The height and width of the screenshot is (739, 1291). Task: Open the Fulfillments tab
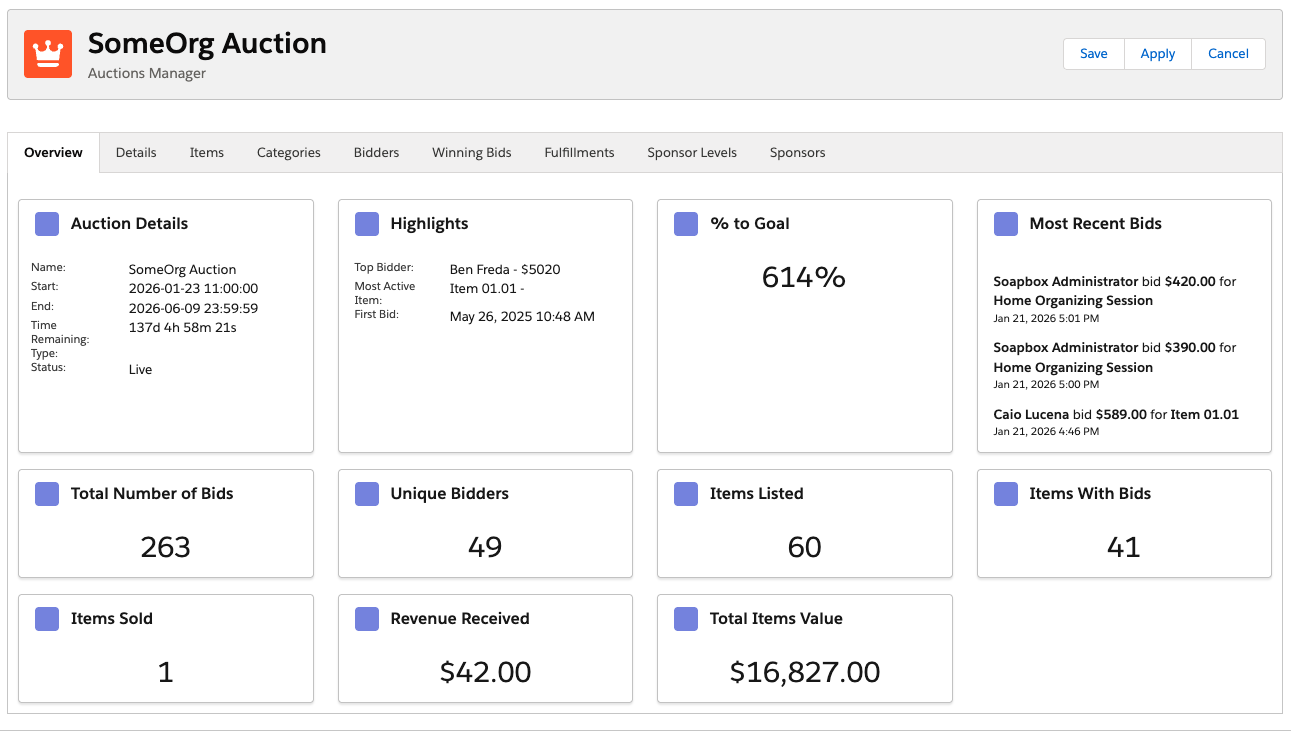[579, 153]
